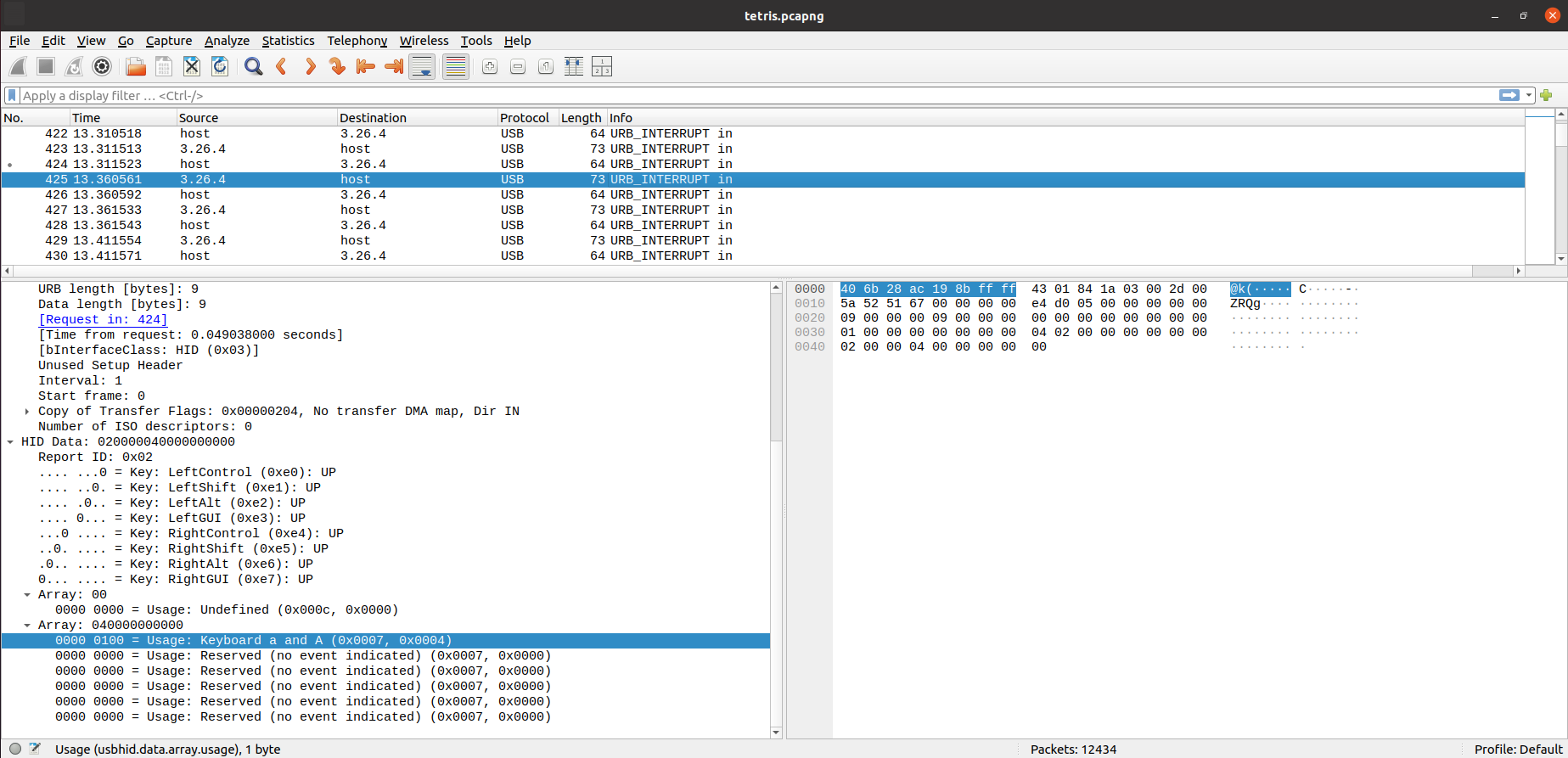Toggle packet list colorization
Viewport: 1568px width, 758px height.
click(x=456, y=66)
